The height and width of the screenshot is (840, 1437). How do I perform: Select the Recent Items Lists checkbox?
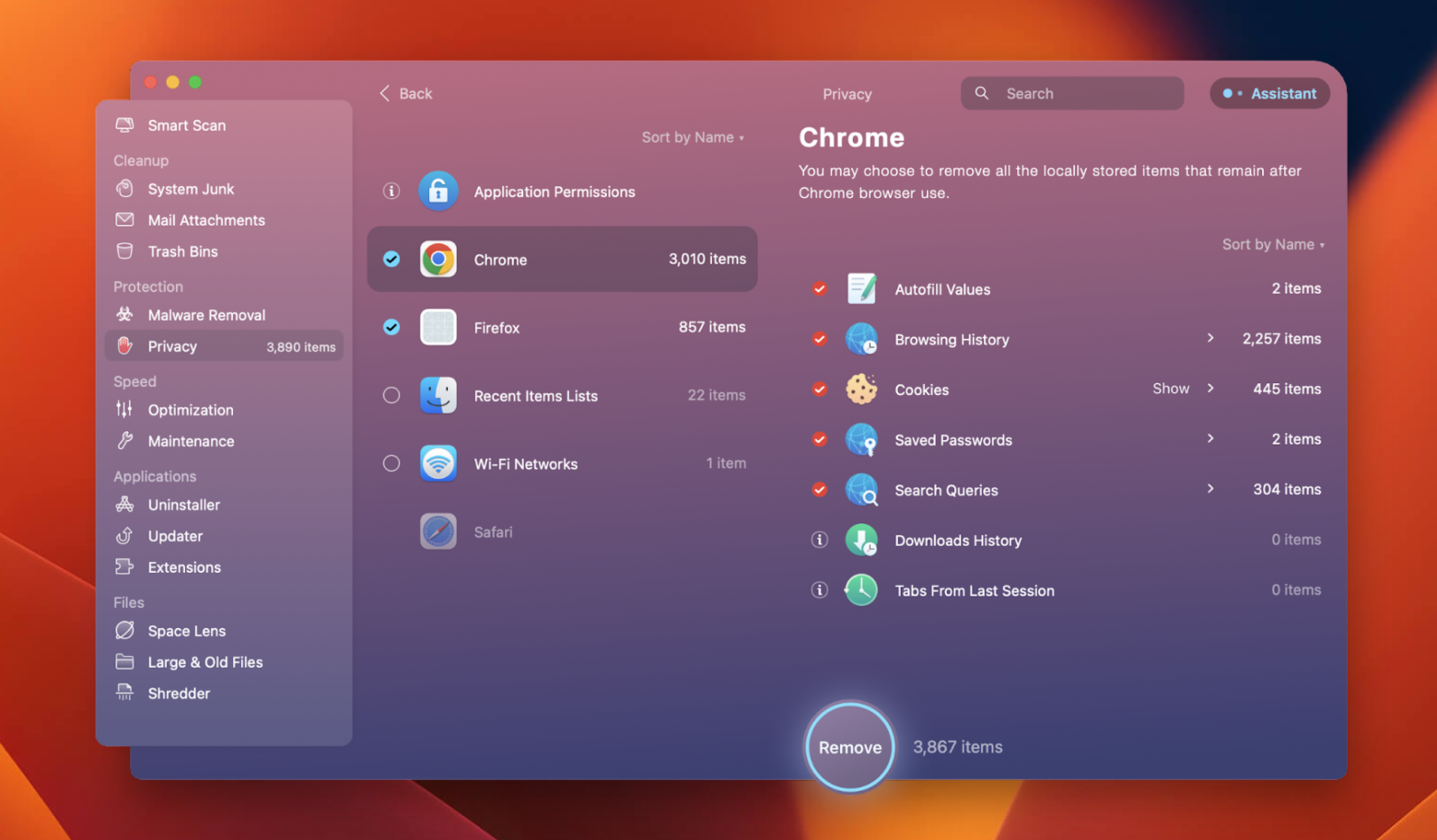click(391, 395)
